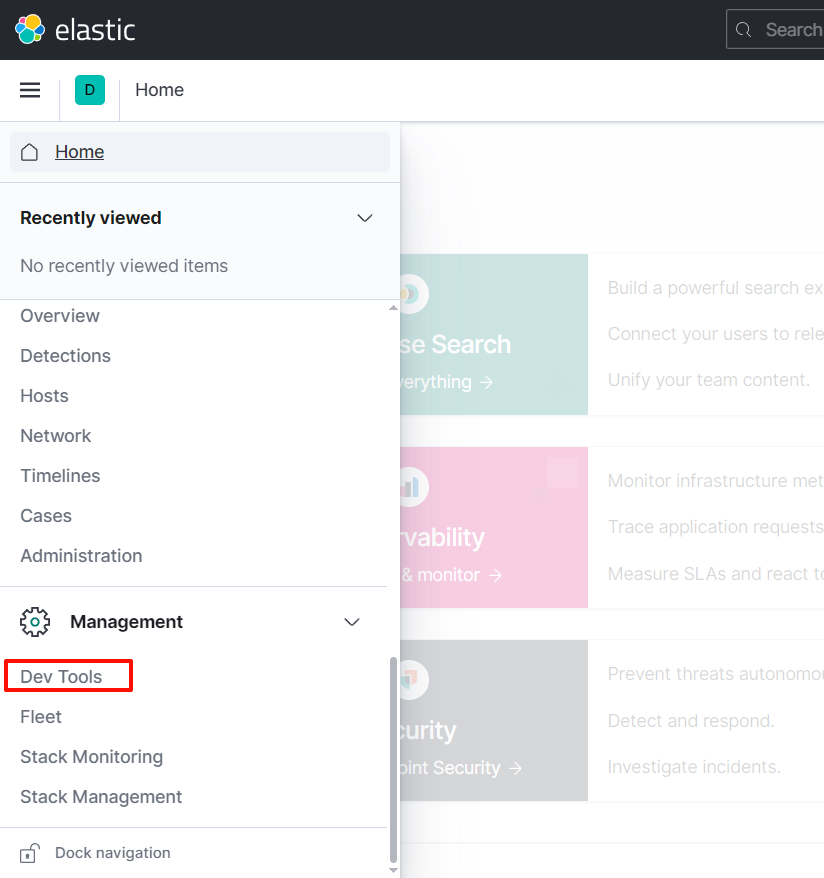Go to Detections
Viewport: 824px width, 878px height.
pyautogui.click(x=65, y=356)
